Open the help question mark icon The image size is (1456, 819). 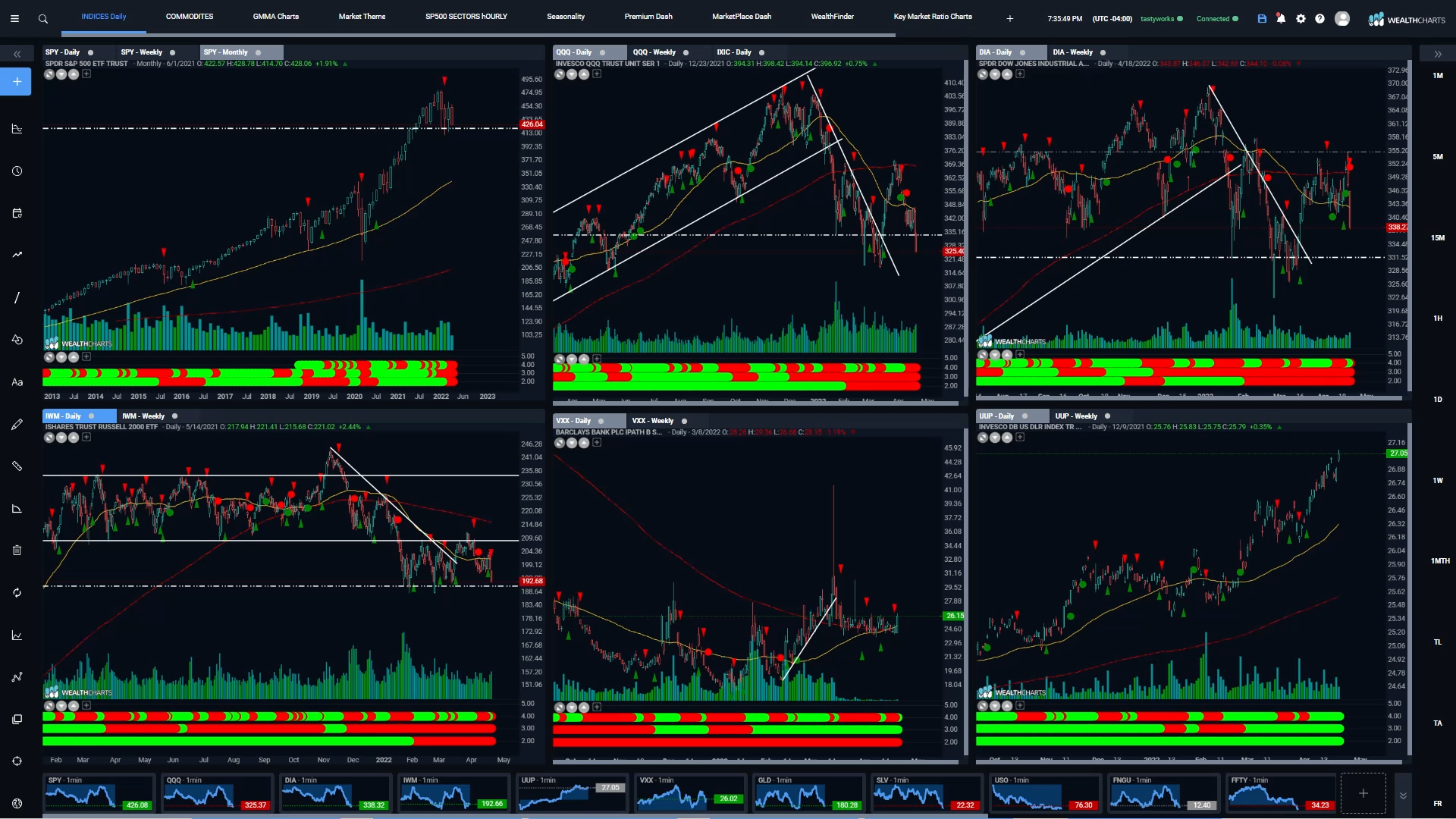1319,19
